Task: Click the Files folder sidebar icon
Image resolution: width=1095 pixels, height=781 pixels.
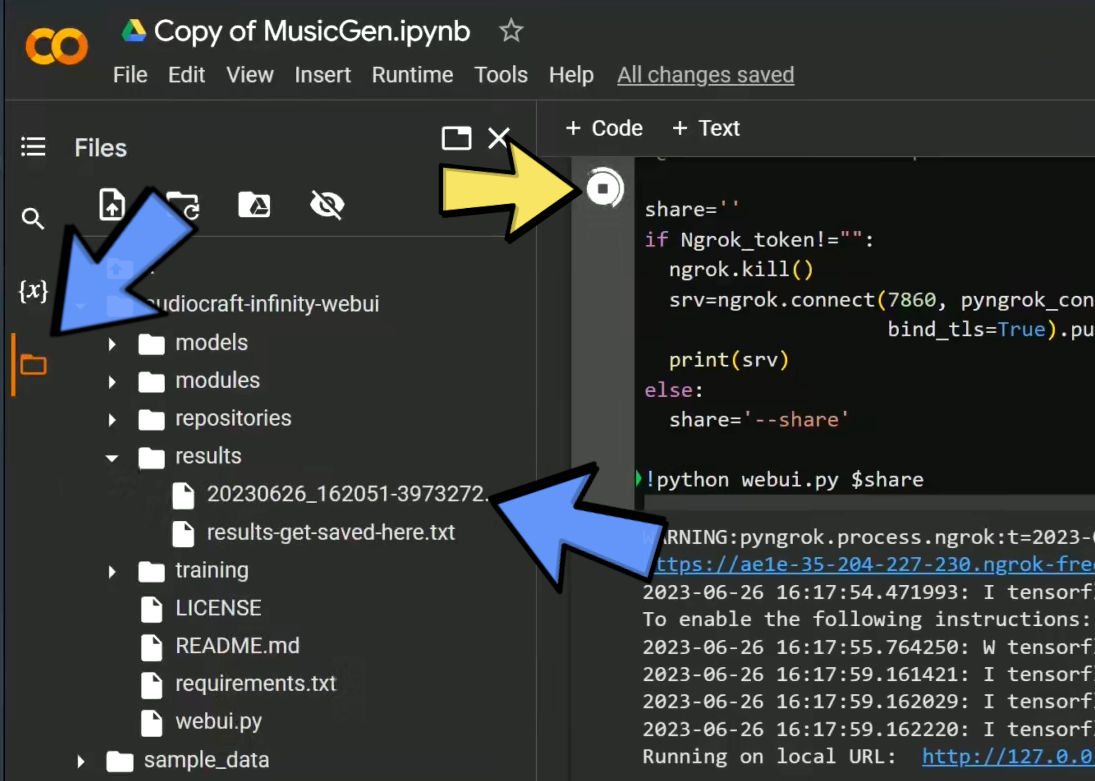Action: (x=33, y=364)
